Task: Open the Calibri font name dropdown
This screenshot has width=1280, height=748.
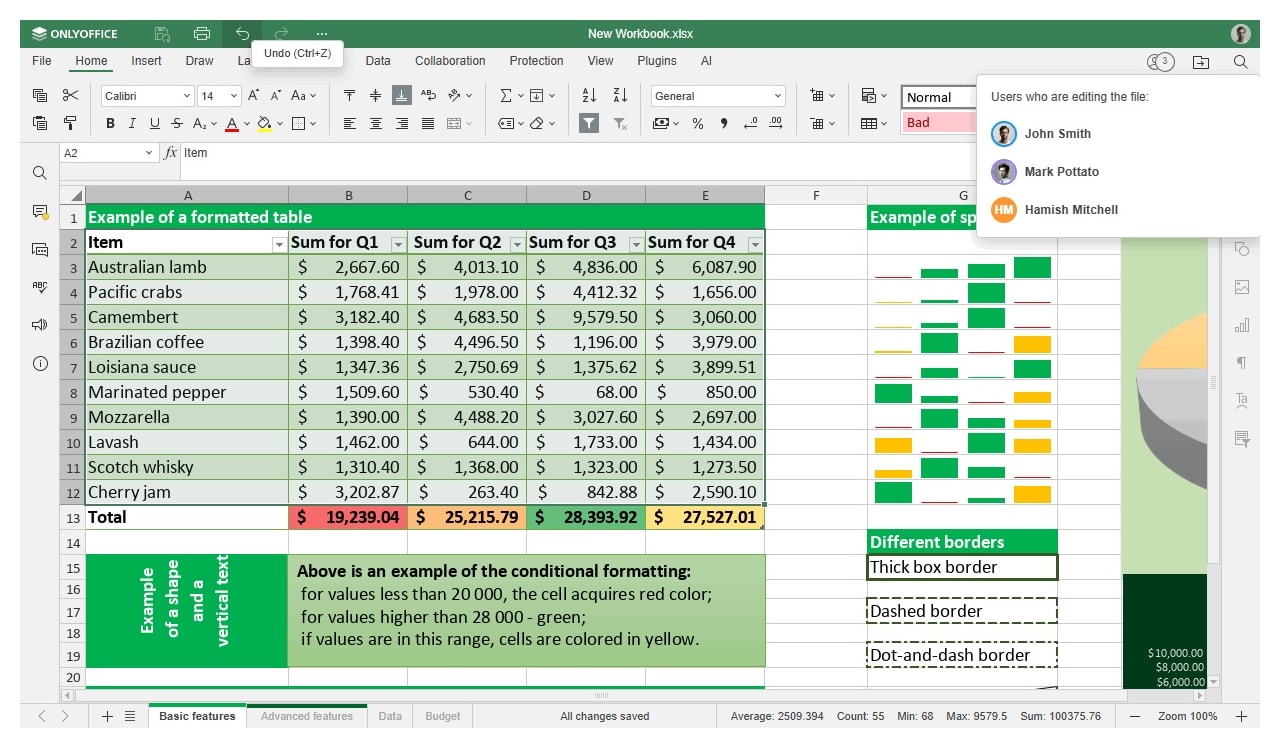Action: 186,96
